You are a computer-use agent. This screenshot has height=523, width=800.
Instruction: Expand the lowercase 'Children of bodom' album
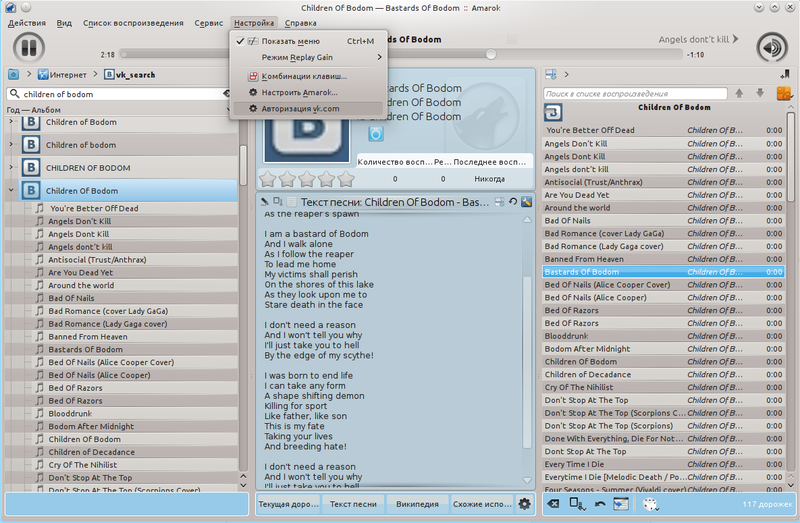[x=11, y=145]
